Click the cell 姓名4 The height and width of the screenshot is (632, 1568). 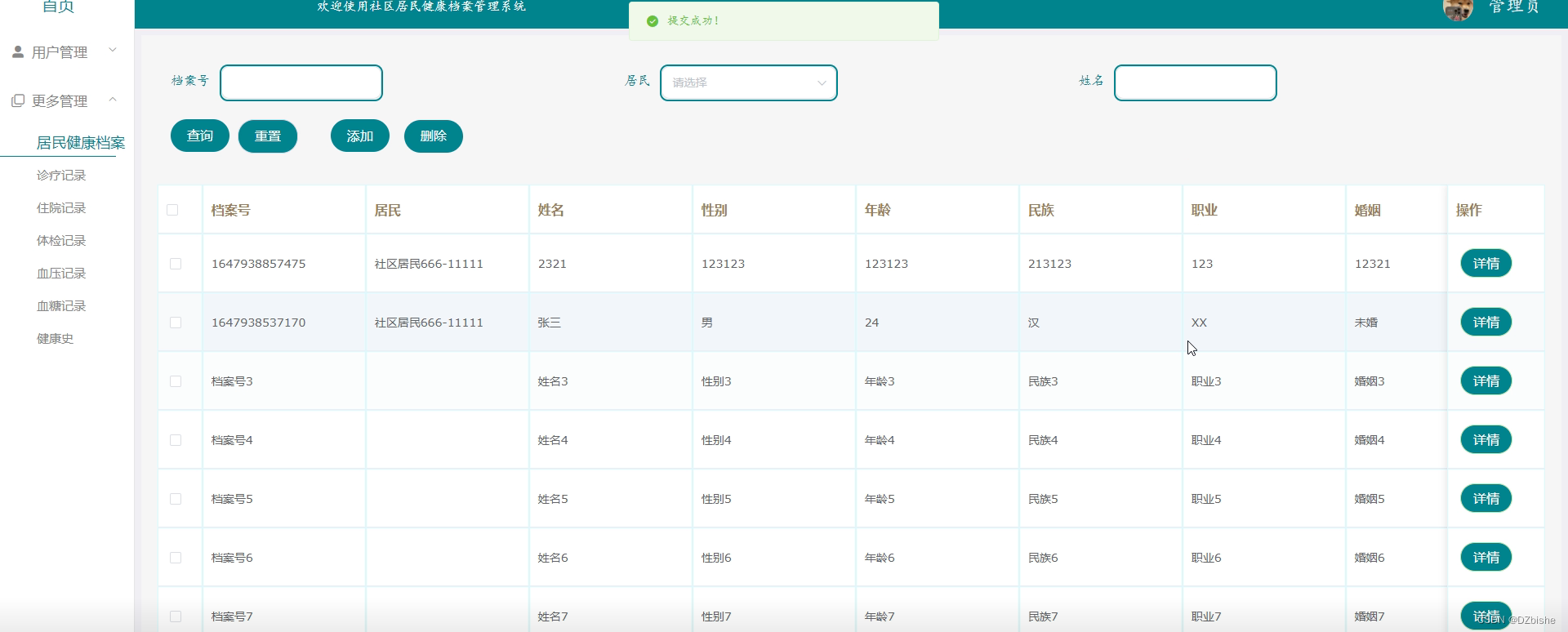pyautogui.click(x=553, y=440)
